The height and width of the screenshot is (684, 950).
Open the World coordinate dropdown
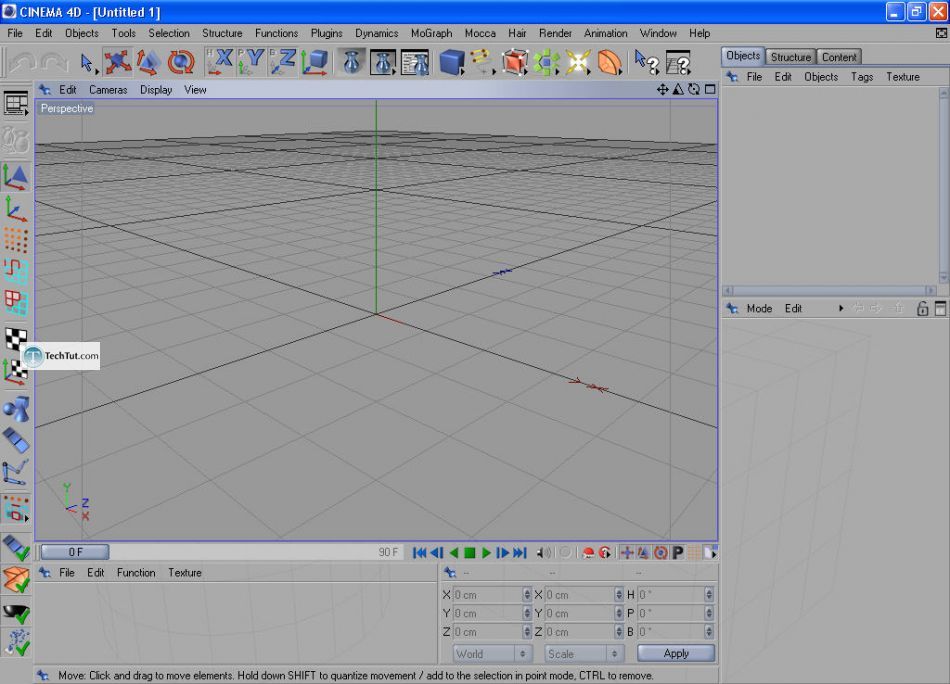click(x=491, y=654)
